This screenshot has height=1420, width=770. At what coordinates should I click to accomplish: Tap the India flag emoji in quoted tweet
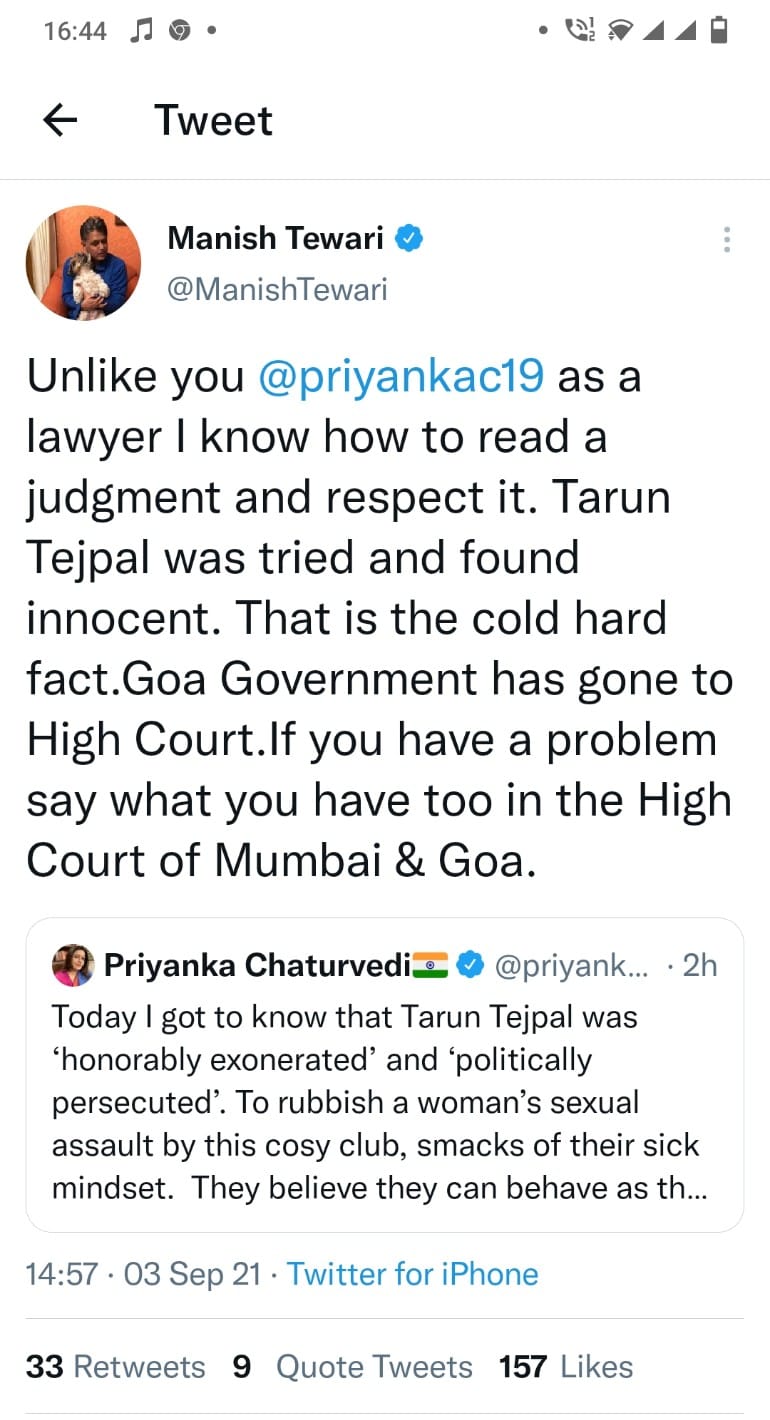[431, 965]
